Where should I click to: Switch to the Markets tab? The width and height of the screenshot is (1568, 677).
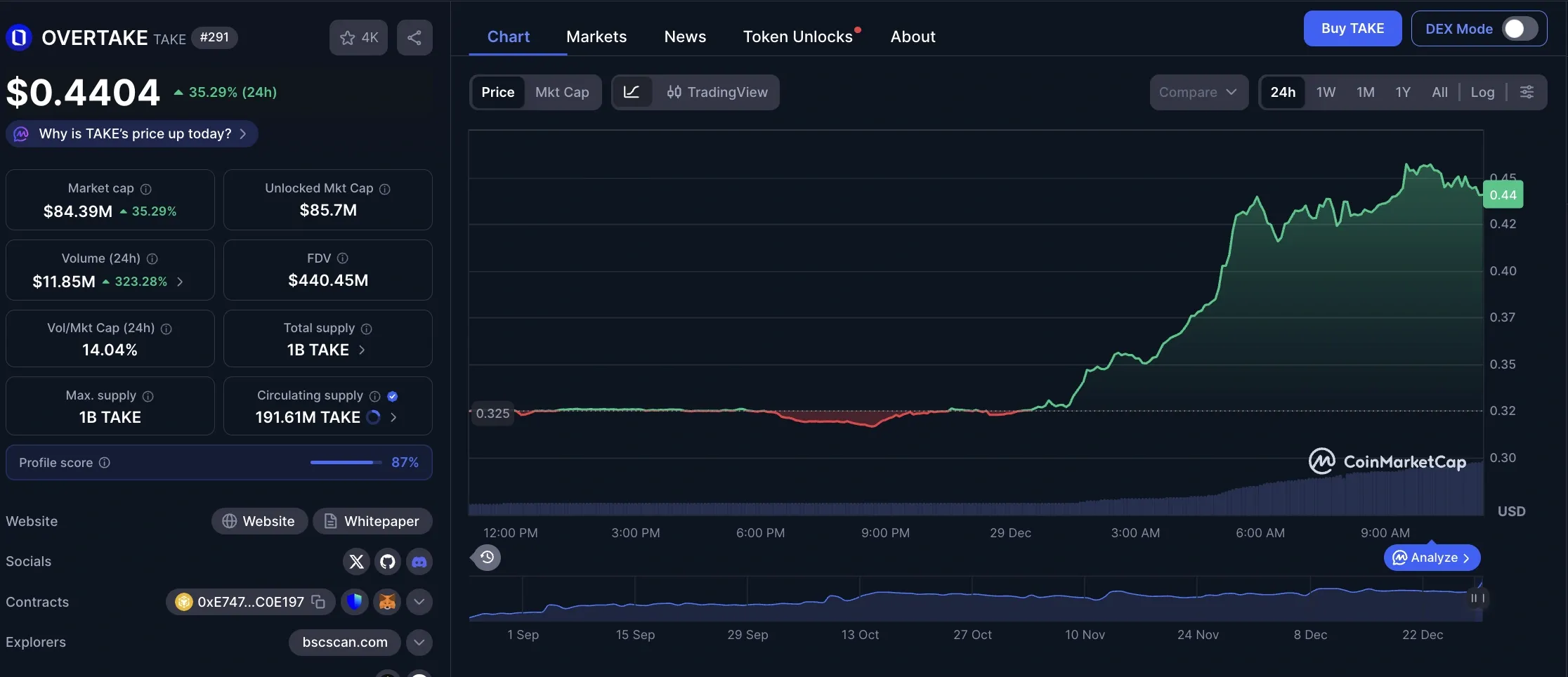click(596, 37)
